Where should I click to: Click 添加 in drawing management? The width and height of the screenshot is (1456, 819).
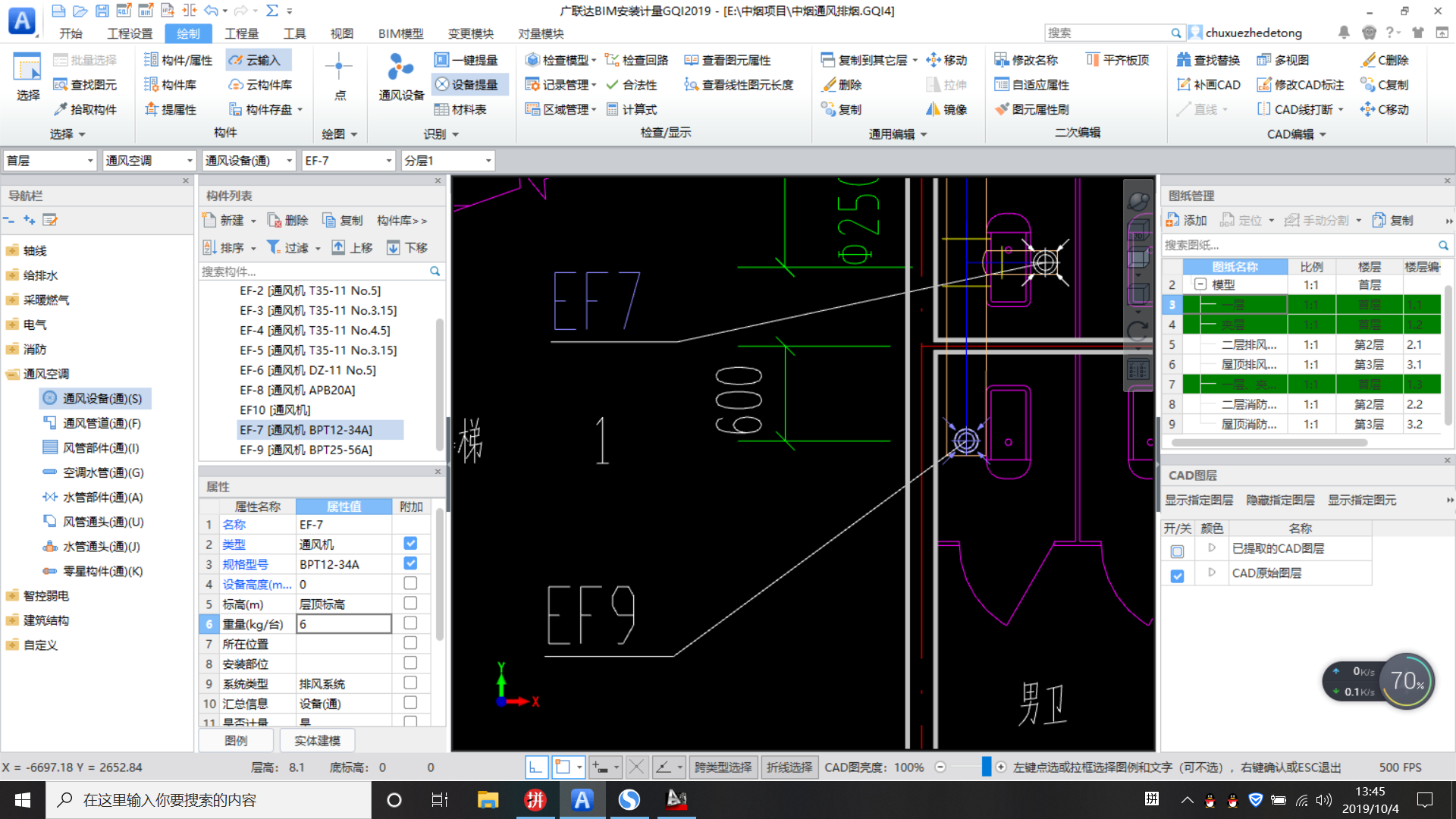click(x=1186, y=220)
